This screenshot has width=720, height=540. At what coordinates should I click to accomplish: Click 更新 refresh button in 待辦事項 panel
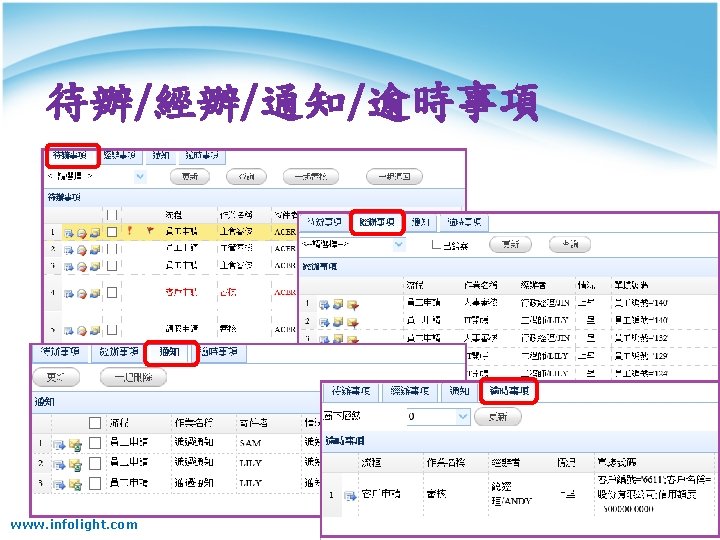[x=190, y=176]
